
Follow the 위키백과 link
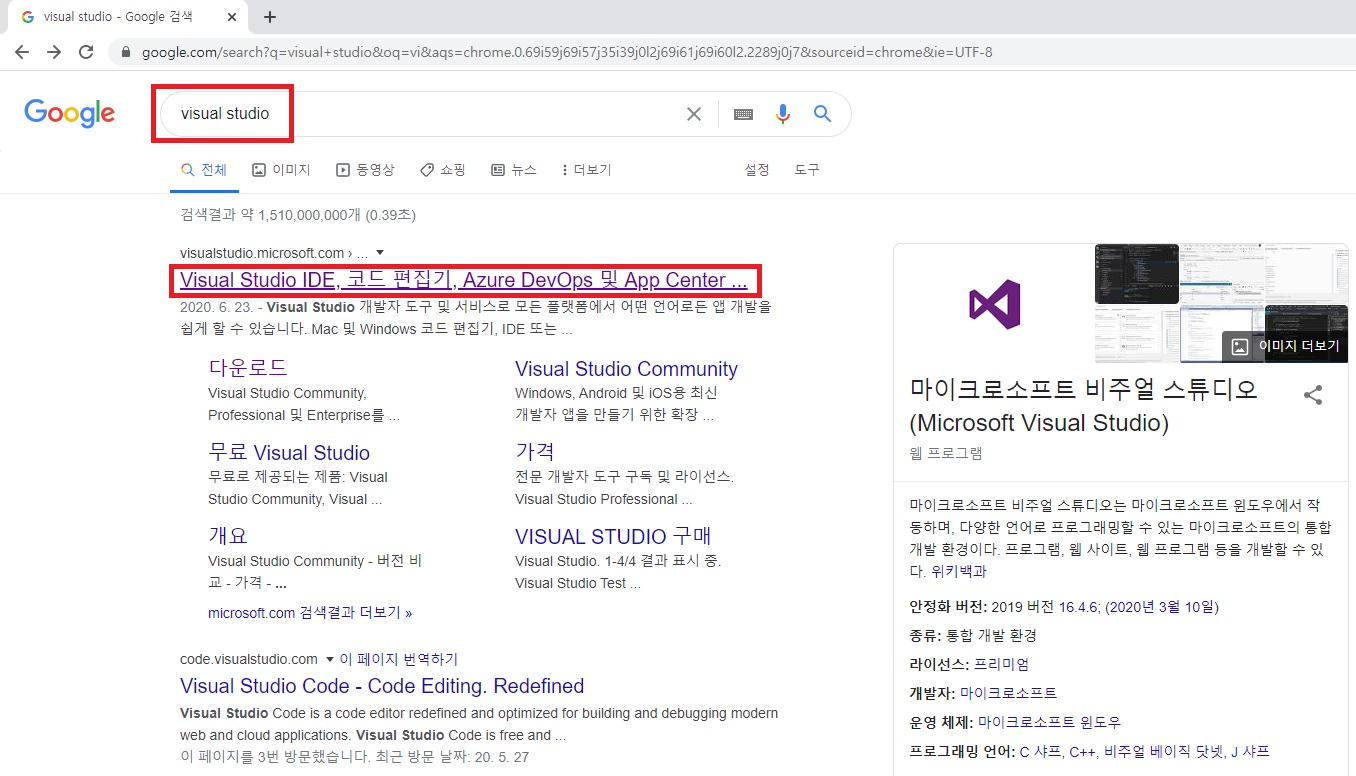(958, 571)
